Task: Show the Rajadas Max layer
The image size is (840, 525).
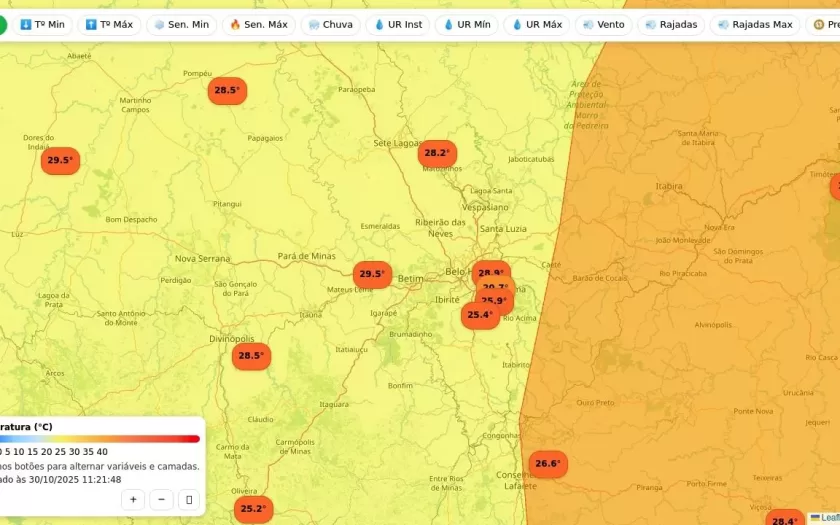Action: [755, 25]
